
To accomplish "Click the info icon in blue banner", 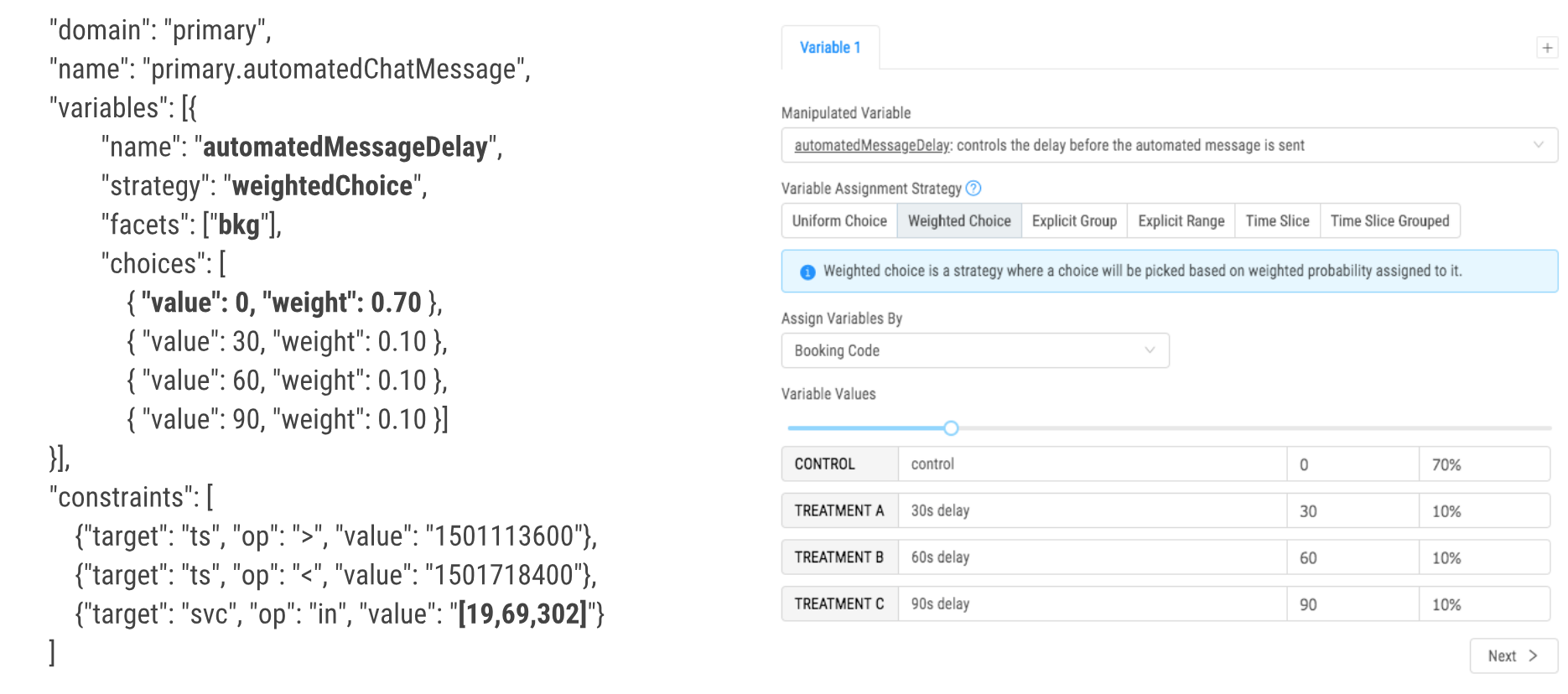I will coord(807,272).
